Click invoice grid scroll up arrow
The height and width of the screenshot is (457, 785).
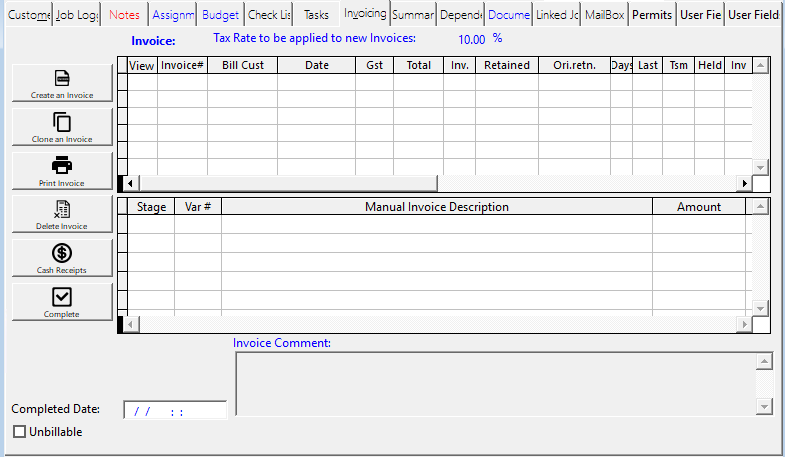760,65
